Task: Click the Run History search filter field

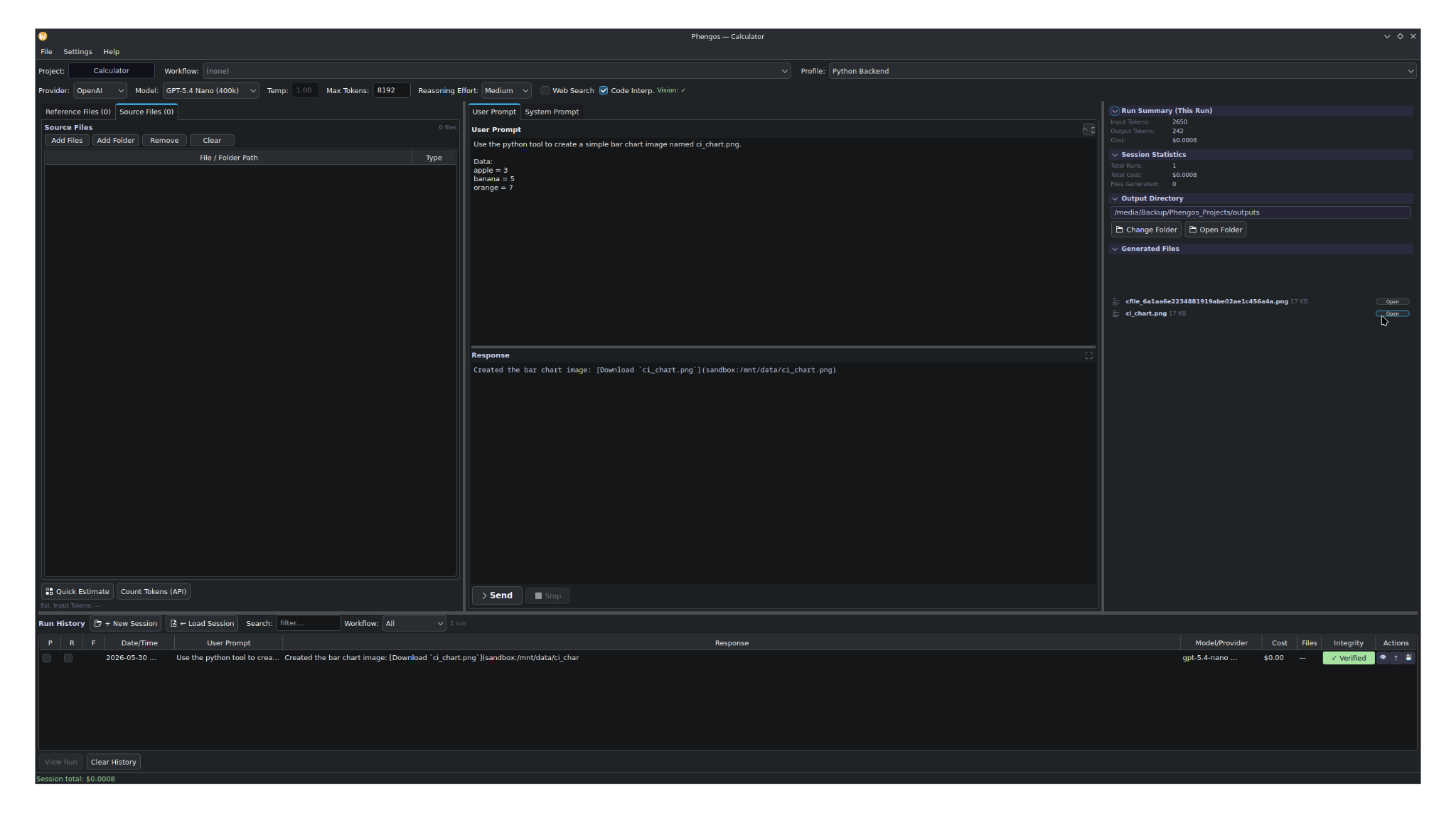Action: (x=308, y=623)
